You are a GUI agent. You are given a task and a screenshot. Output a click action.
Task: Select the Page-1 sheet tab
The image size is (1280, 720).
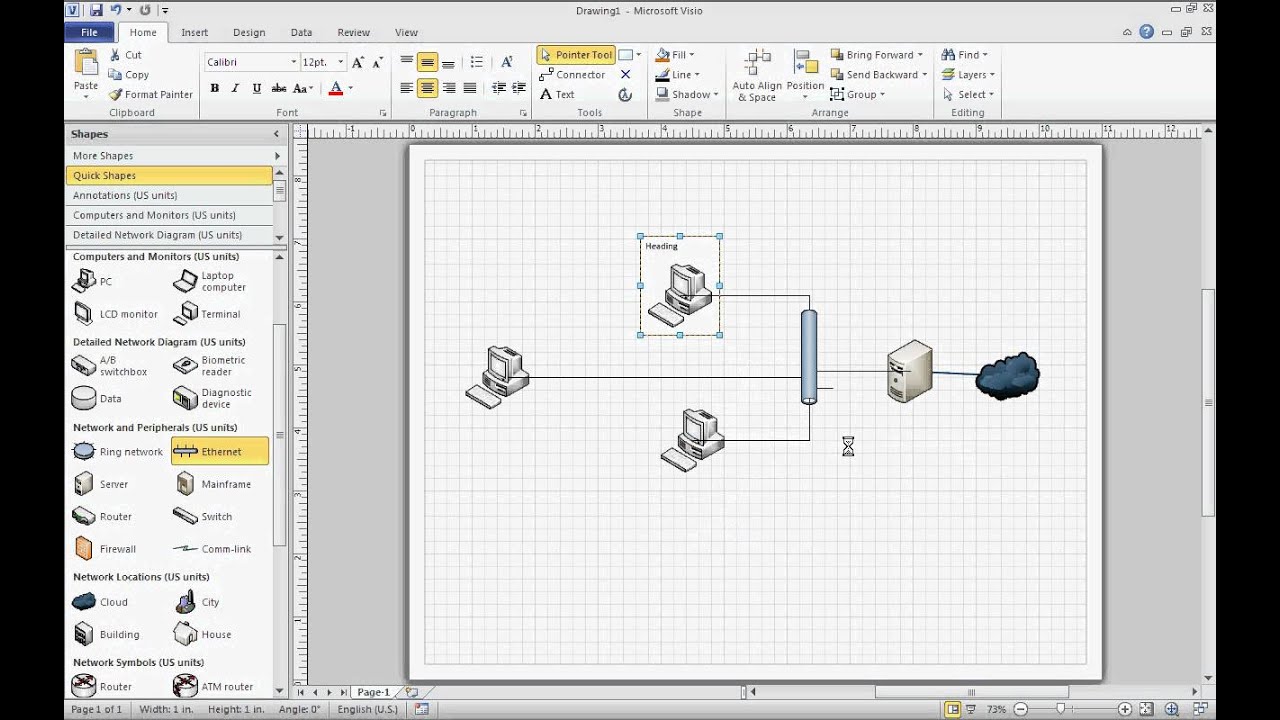373,692
